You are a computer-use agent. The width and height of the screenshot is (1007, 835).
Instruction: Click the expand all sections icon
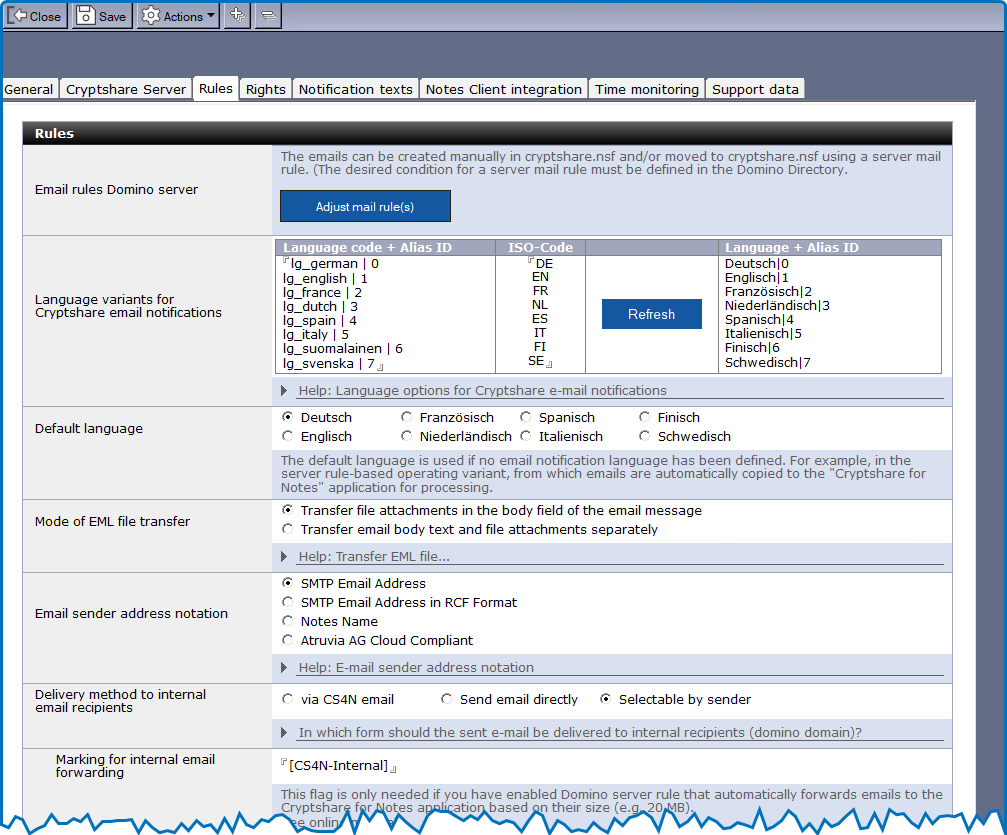point(237,16)
